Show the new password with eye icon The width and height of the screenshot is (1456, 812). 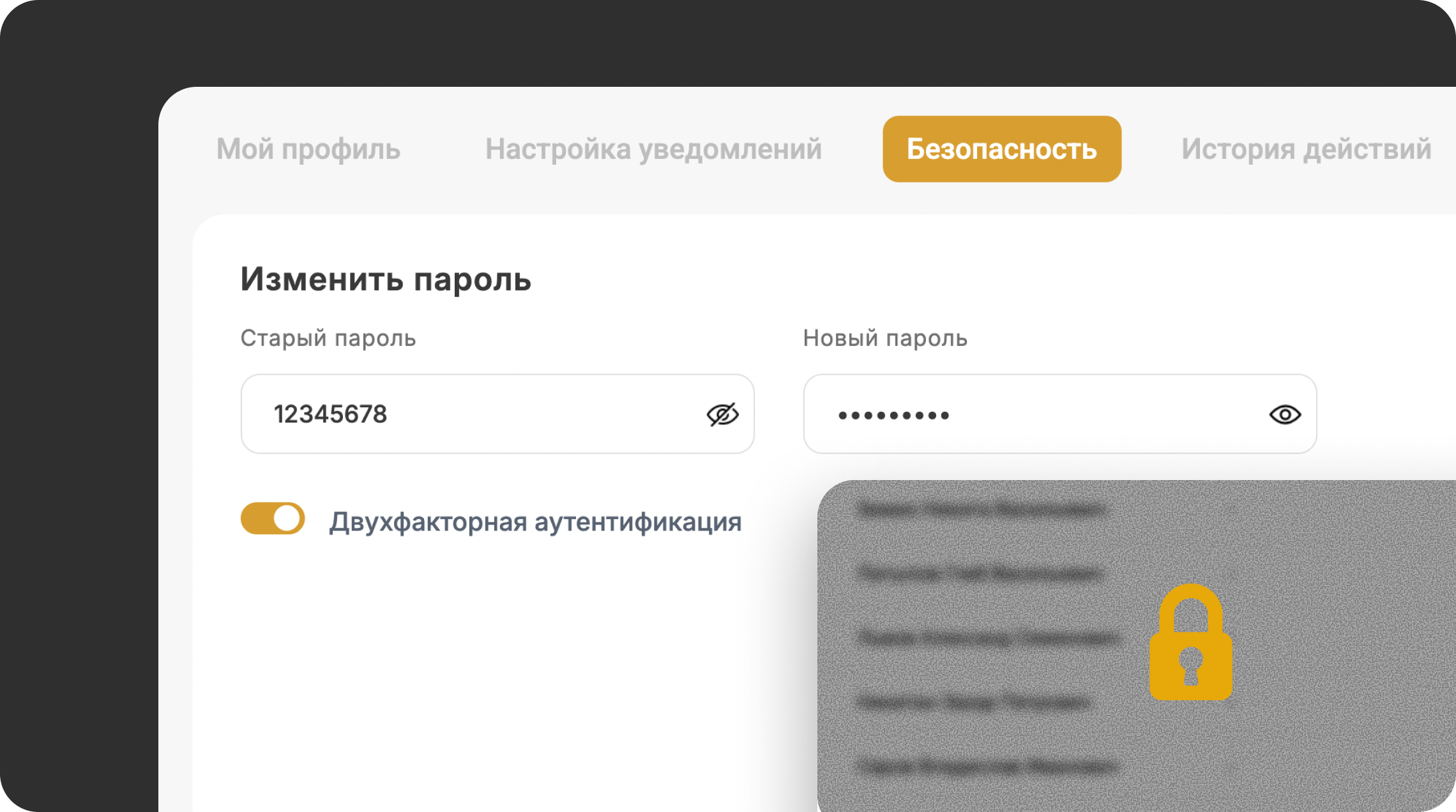point(1285,414)
